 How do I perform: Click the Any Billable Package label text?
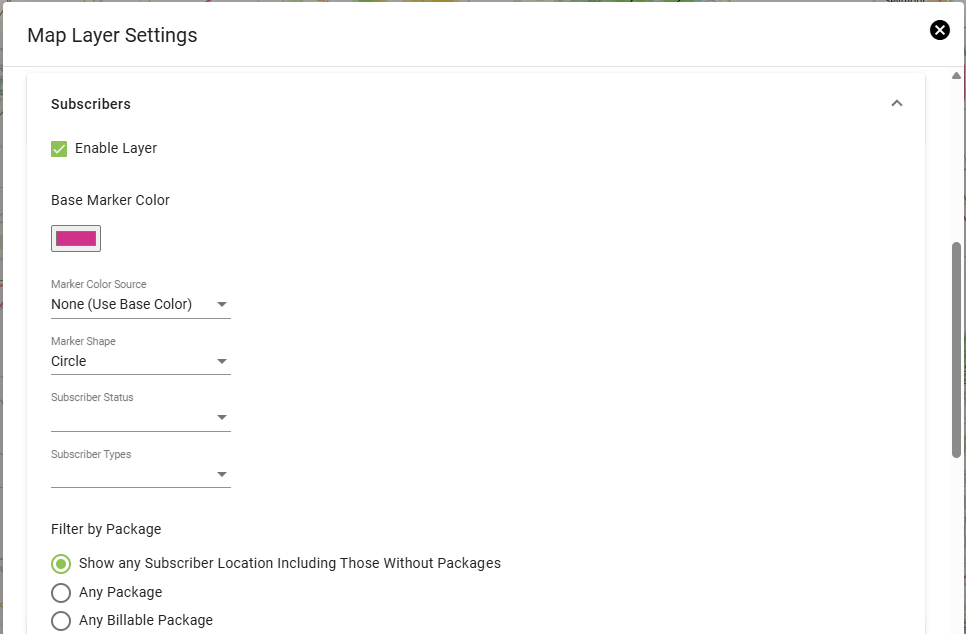[x=146, y=620]
